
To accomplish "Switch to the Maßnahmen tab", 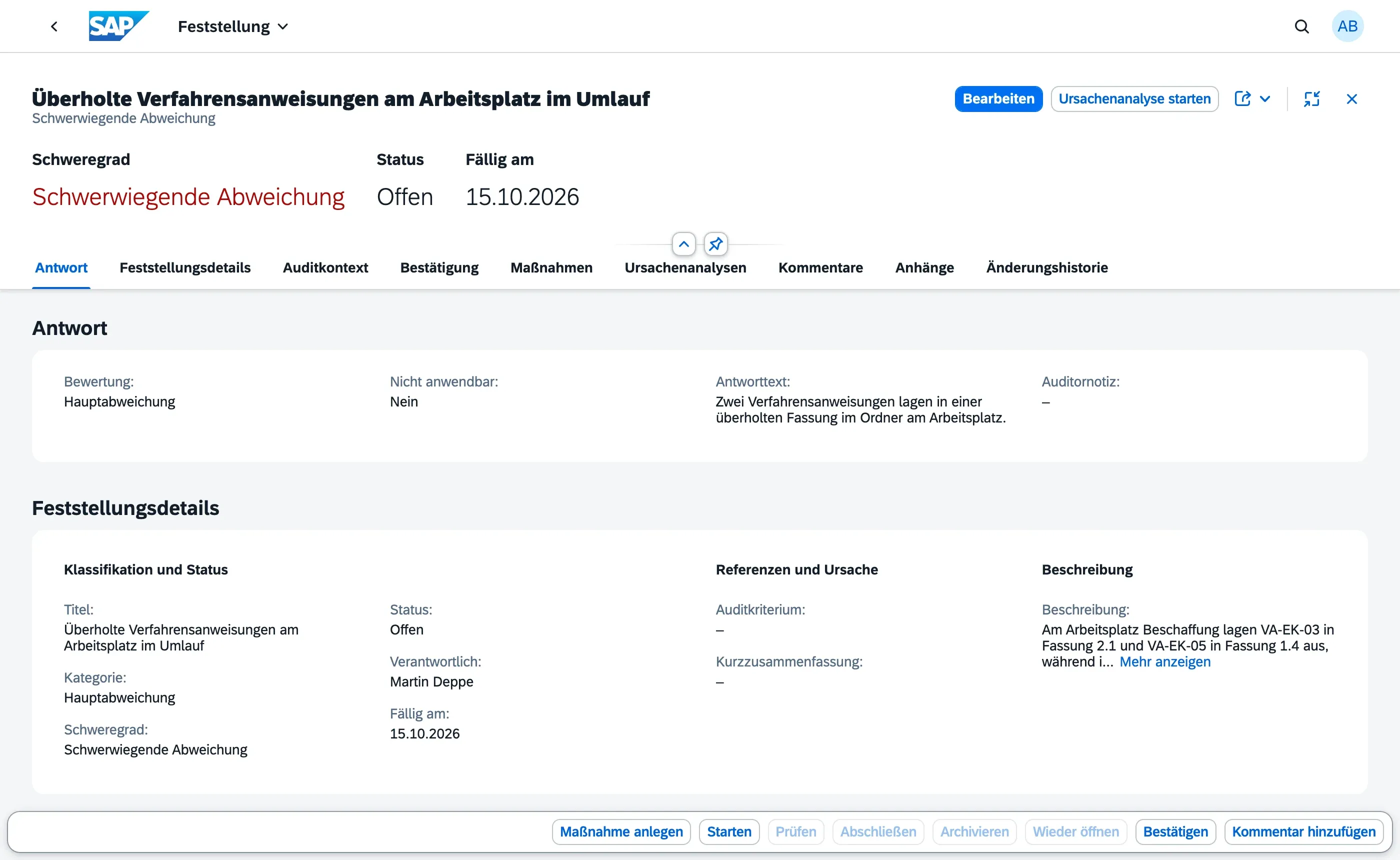I will tap(551, 268).
